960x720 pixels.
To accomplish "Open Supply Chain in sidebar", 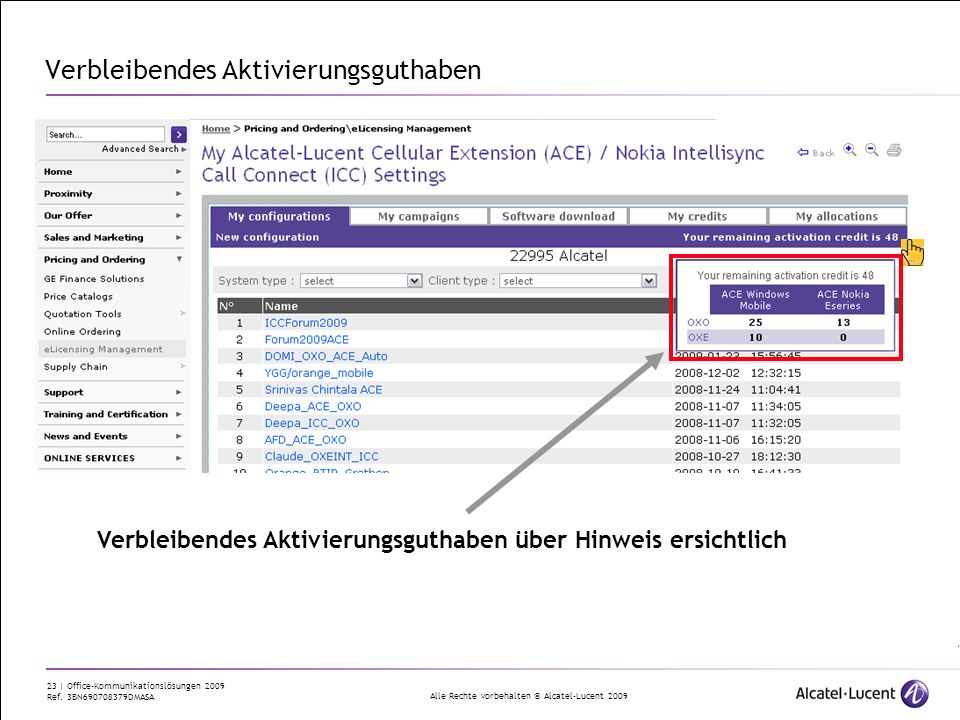I will point(75,367).
